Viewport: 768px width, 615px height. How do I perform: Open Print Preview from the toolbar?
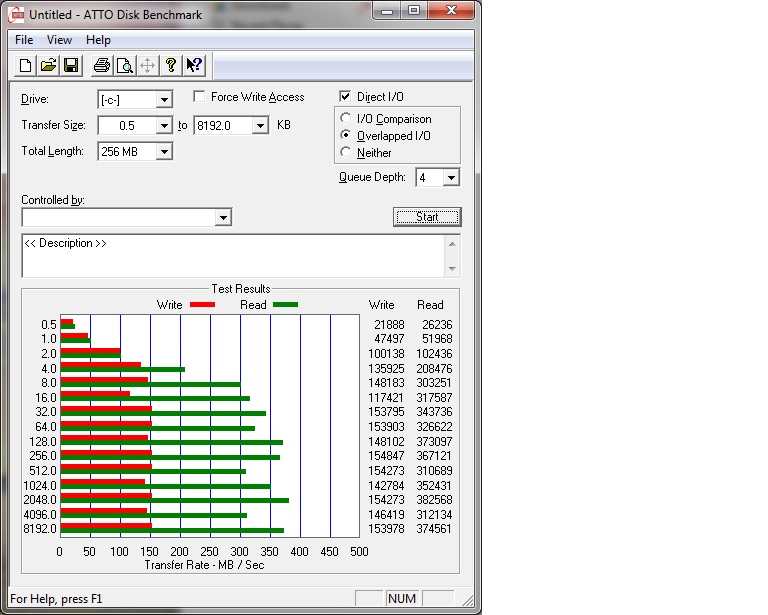(x=124, y=66)
